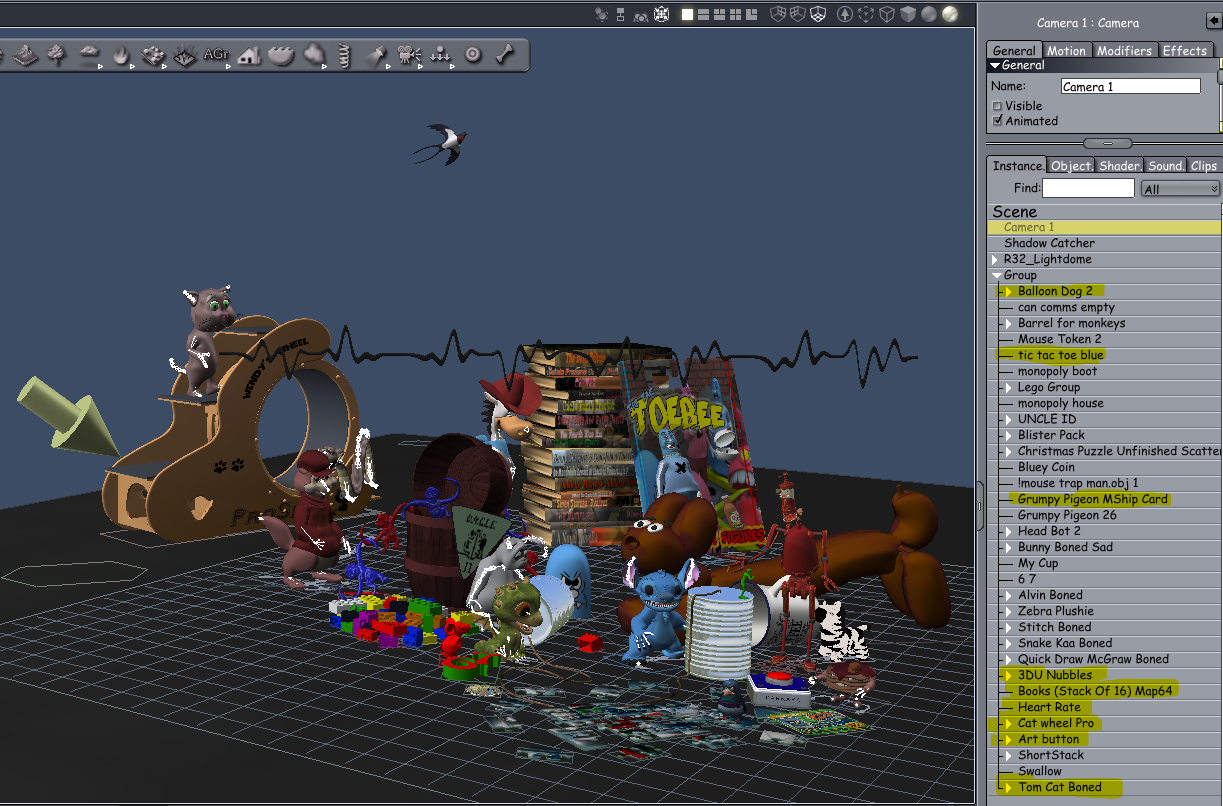Select the target helper tool
1223x806 pixels.
point(473,55)
